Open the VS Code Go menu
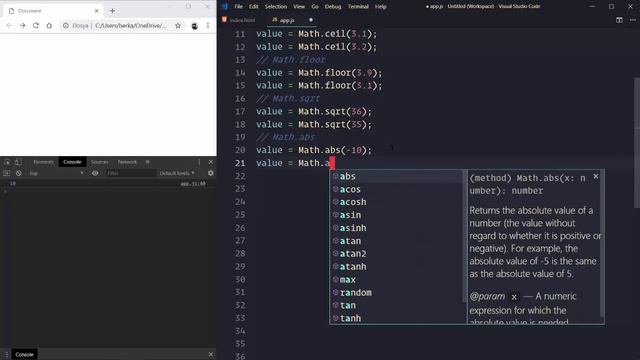 pos(315,7)
